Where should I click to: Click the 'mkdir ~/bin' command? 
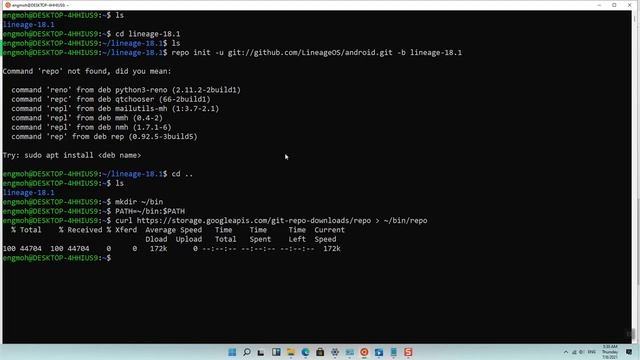139,202
